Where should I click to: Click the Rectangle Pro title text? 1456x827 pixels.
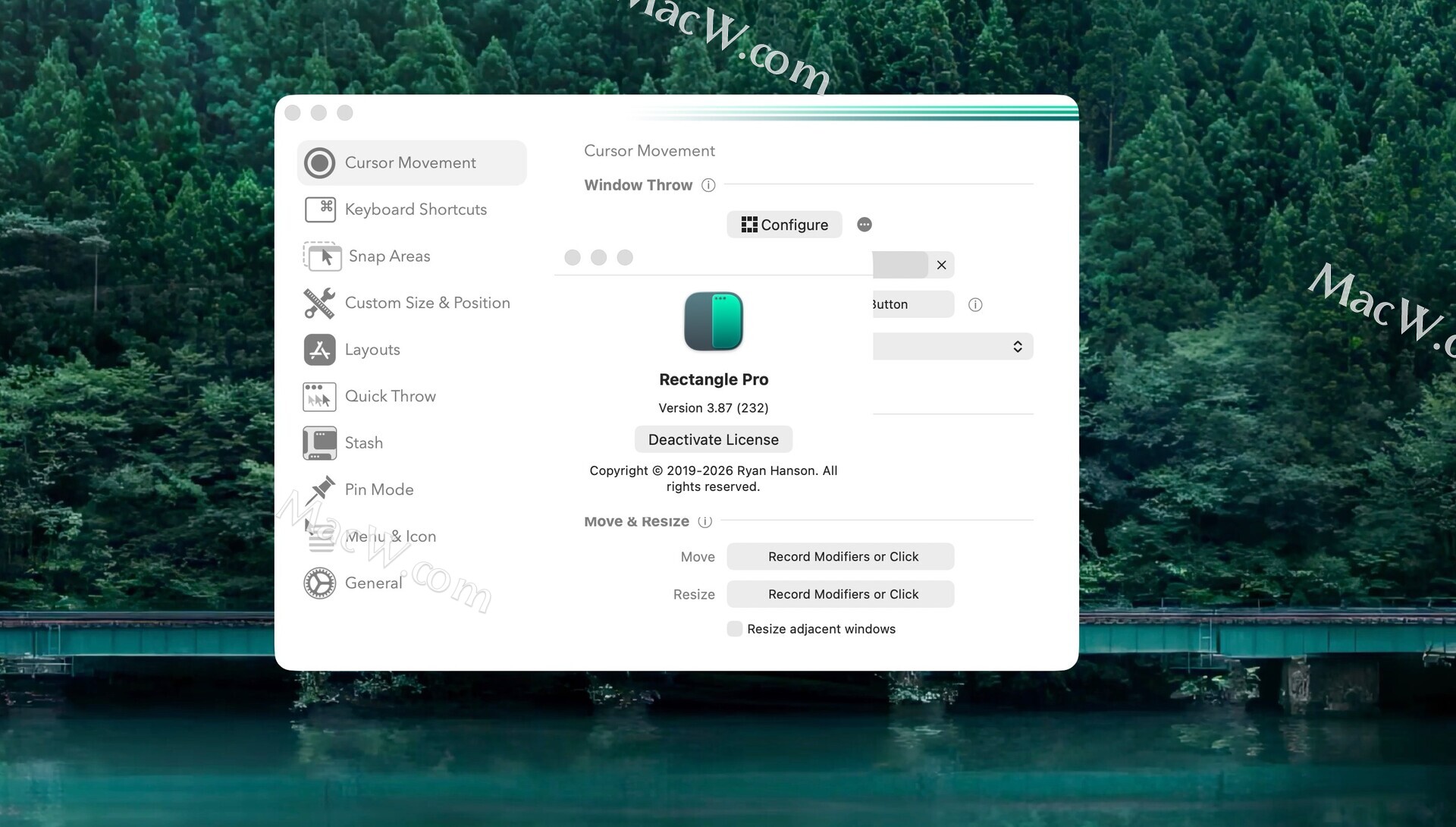point(714,379)
